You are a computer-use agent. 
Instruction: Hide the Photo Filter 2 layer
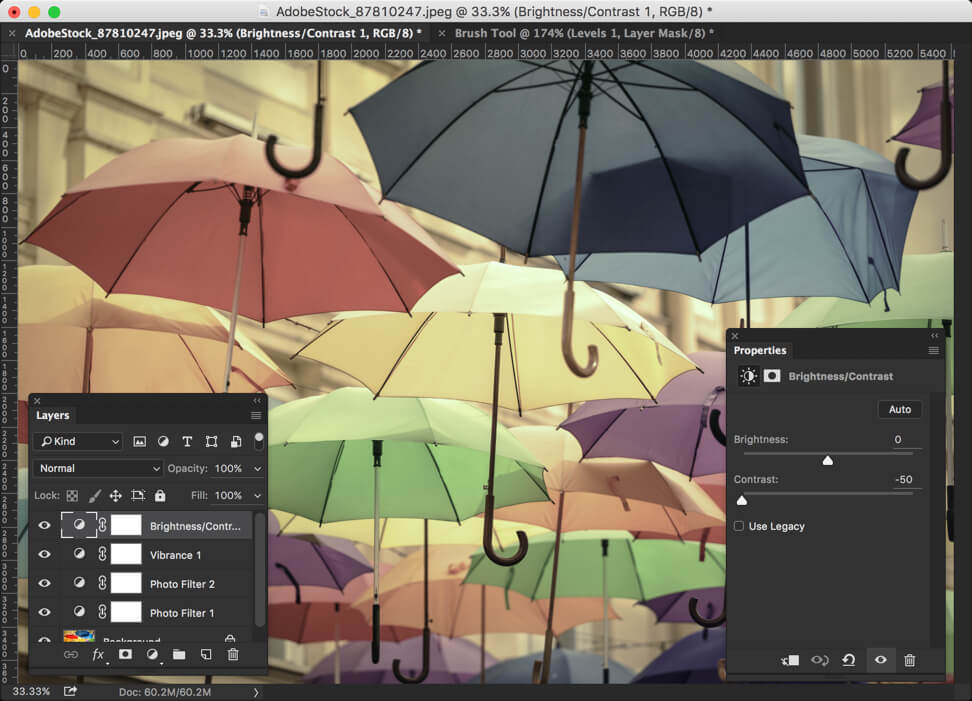(45, 583)
